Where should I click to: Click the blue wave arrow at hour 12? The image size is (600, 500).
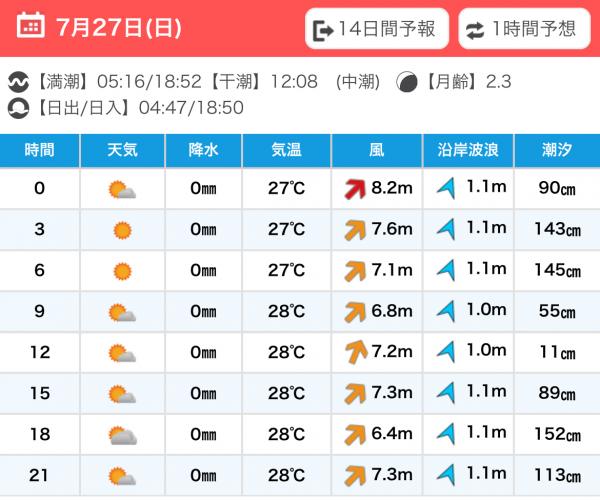pyautogui.click(x=446, y=352)
